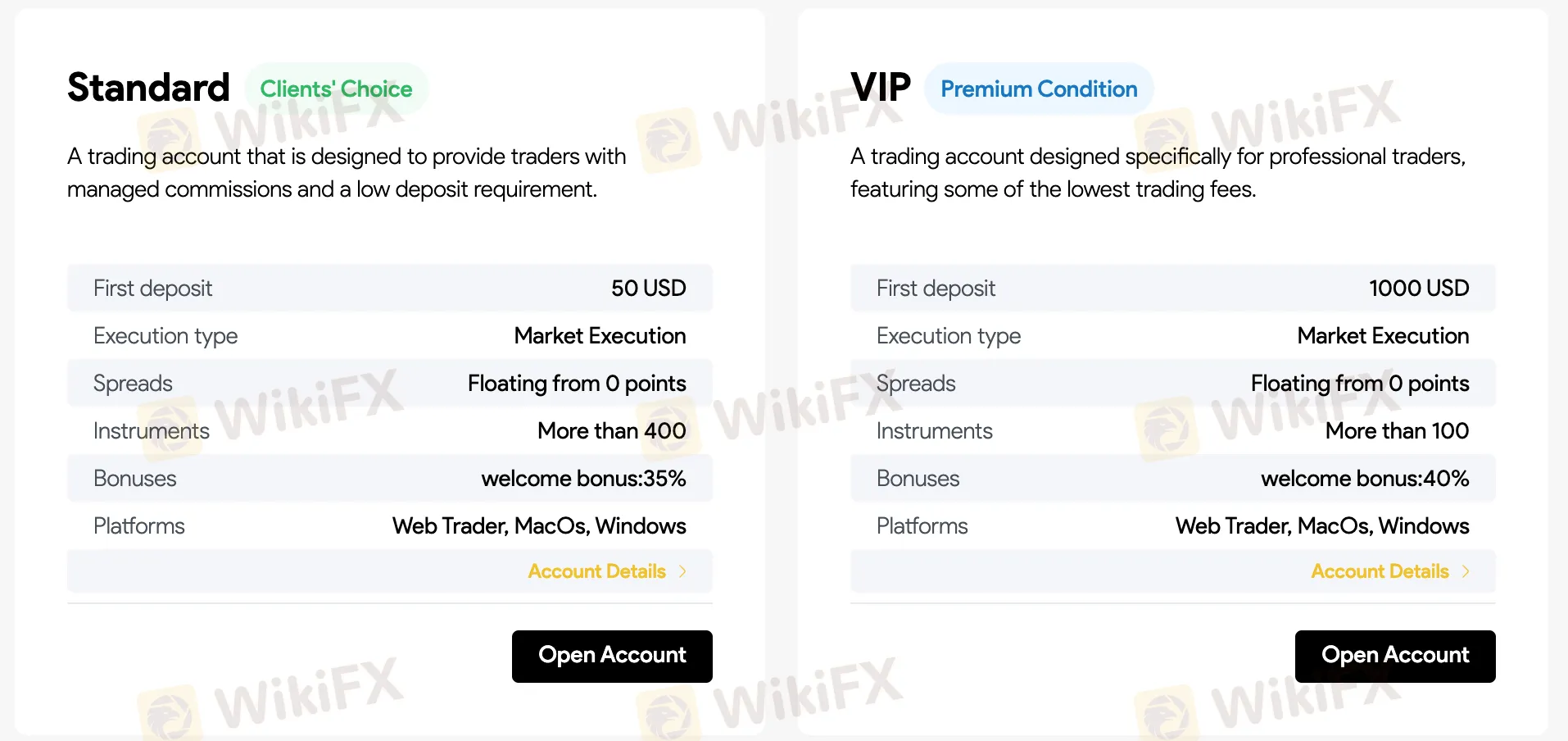Click the Clients' Choice badge

coord(336,89)
